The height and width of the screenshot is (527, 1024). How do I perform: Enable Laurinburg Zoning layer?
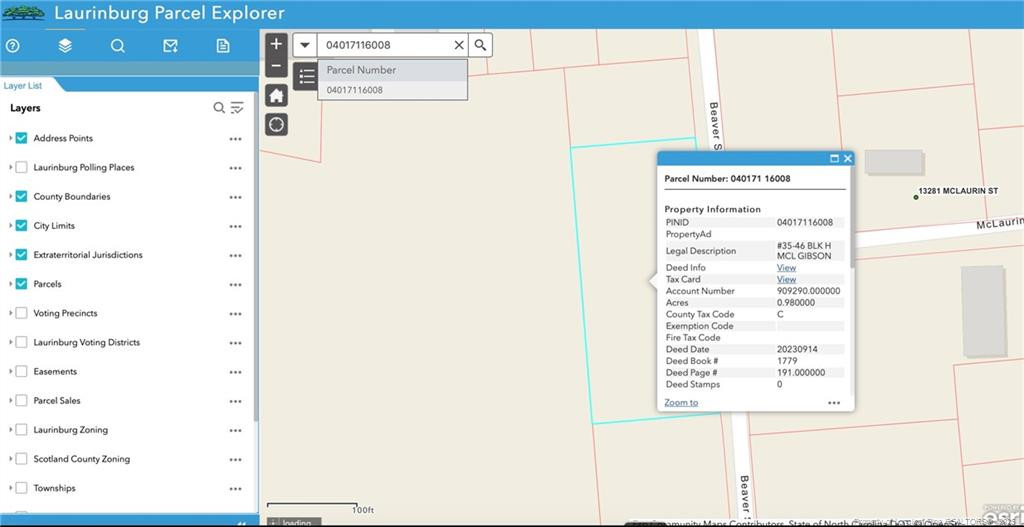22,430
